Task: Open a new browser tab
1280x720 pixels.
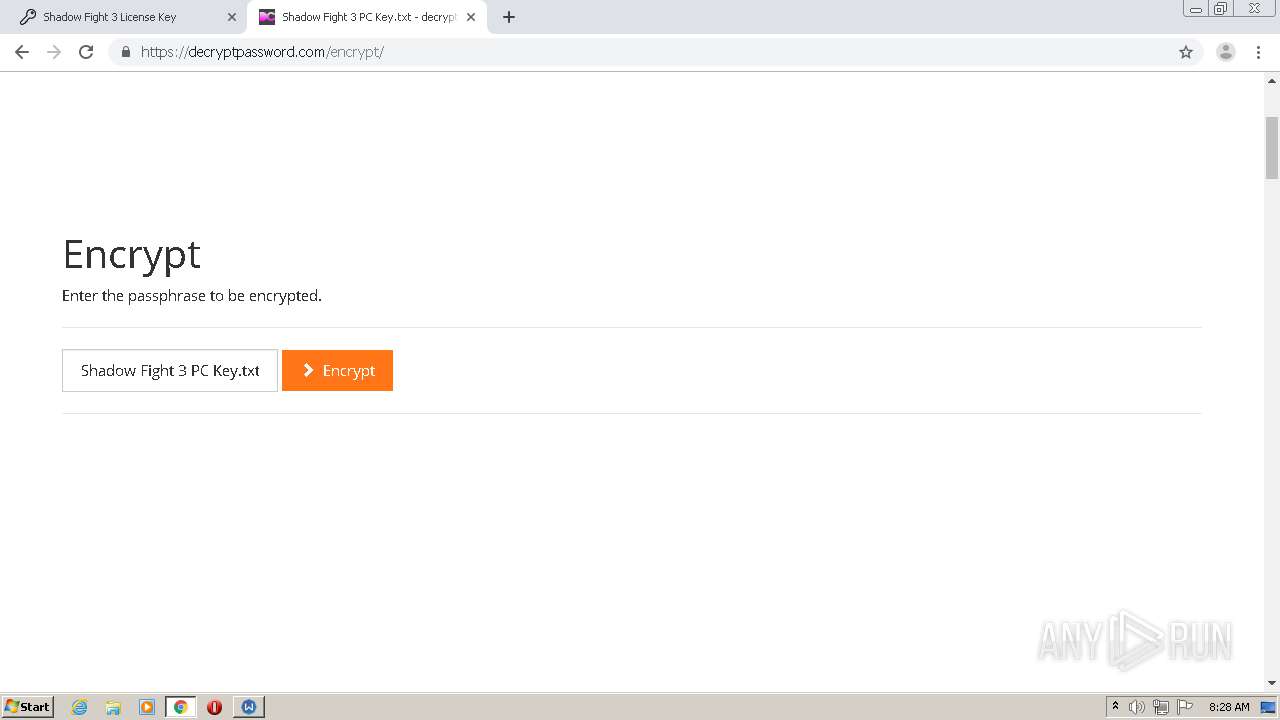Action: [508, 17]
